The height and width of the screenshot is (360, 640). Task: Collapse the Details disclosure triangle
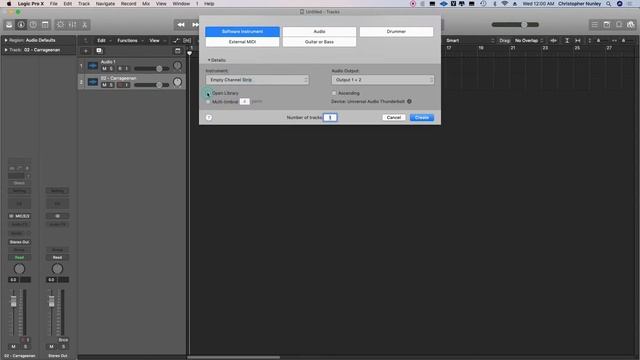tap(209, 60)
